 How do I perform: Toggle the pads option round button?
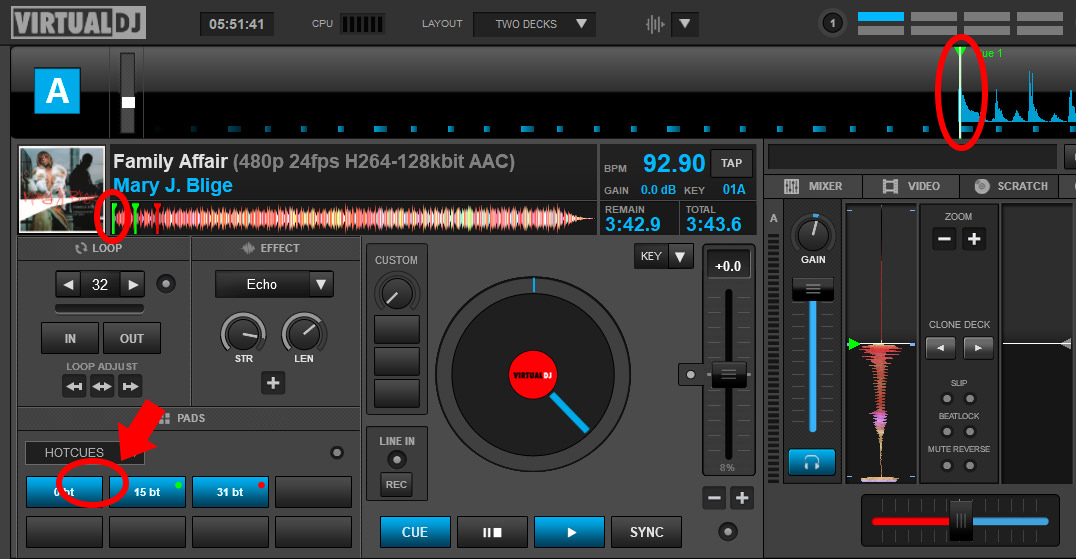point(337,452)
